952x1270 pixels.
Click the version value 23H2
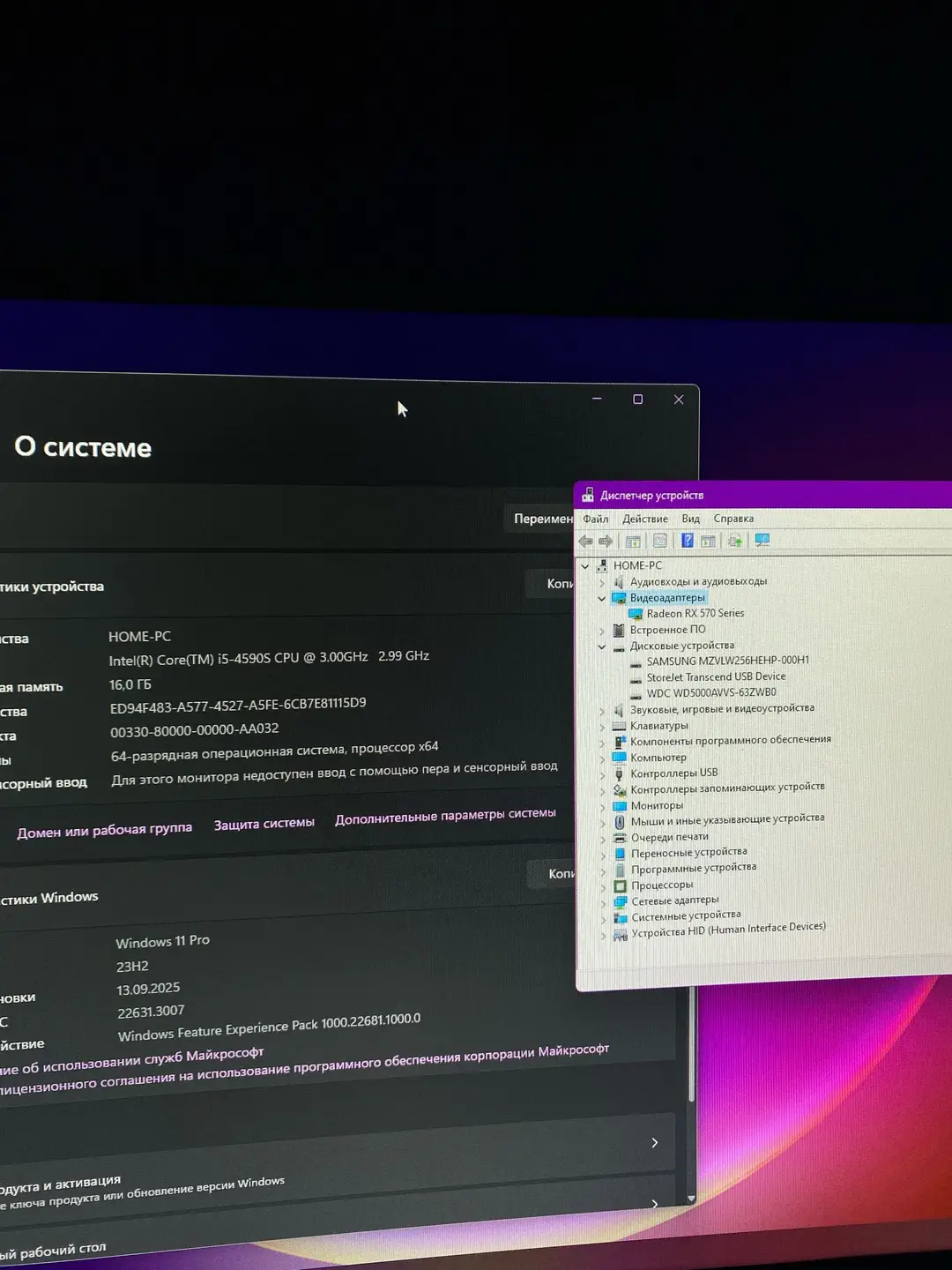[132, 967]
